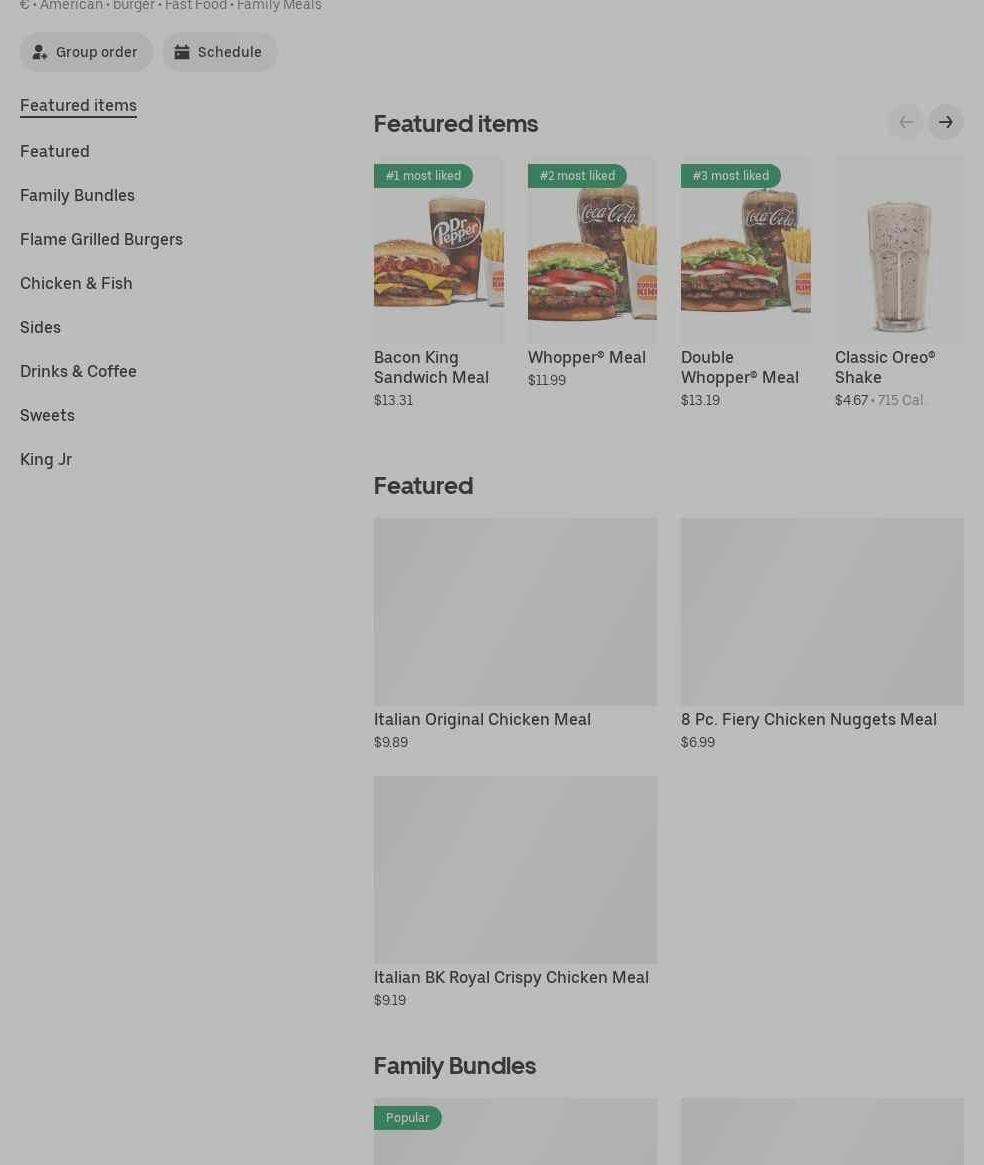Screen dimensions: 984x1165
Task: Open the Bacon King Sandwich Meal image
Action: pos(438,250)
